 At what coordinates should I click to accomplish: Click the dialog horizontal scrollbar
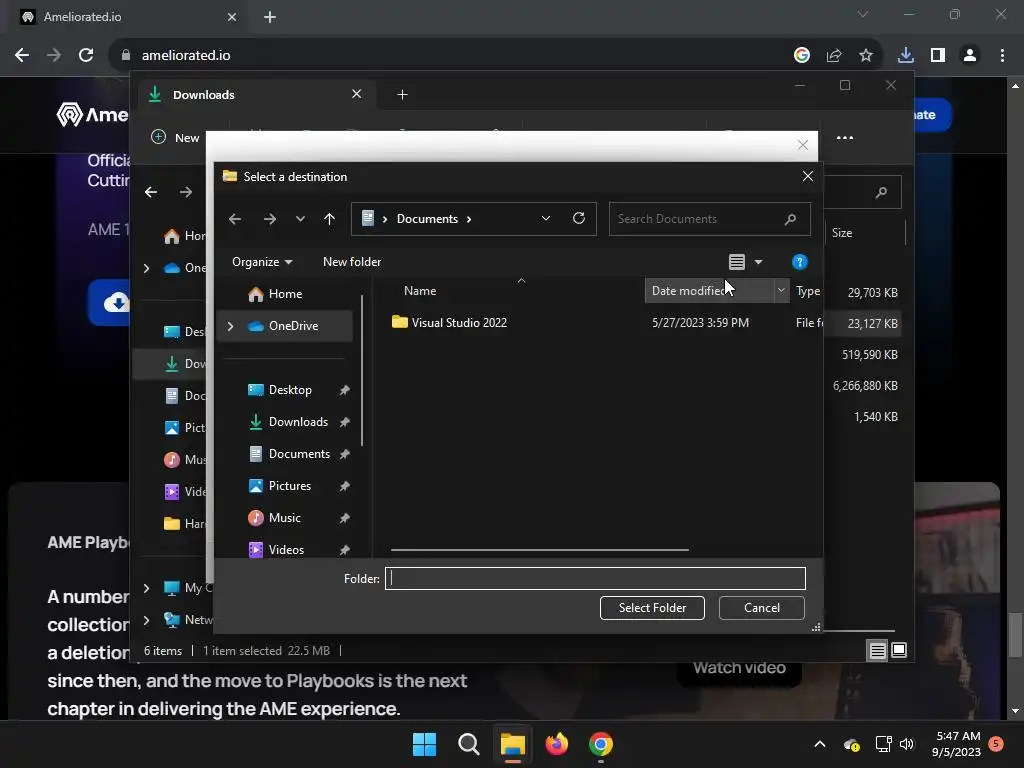pos(539,550)
